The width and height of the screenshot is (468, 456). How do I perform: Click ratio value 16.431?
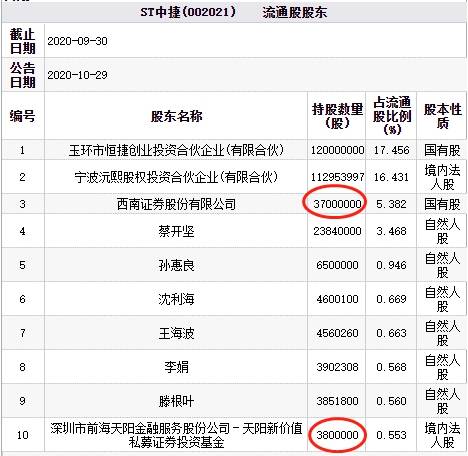391,177
